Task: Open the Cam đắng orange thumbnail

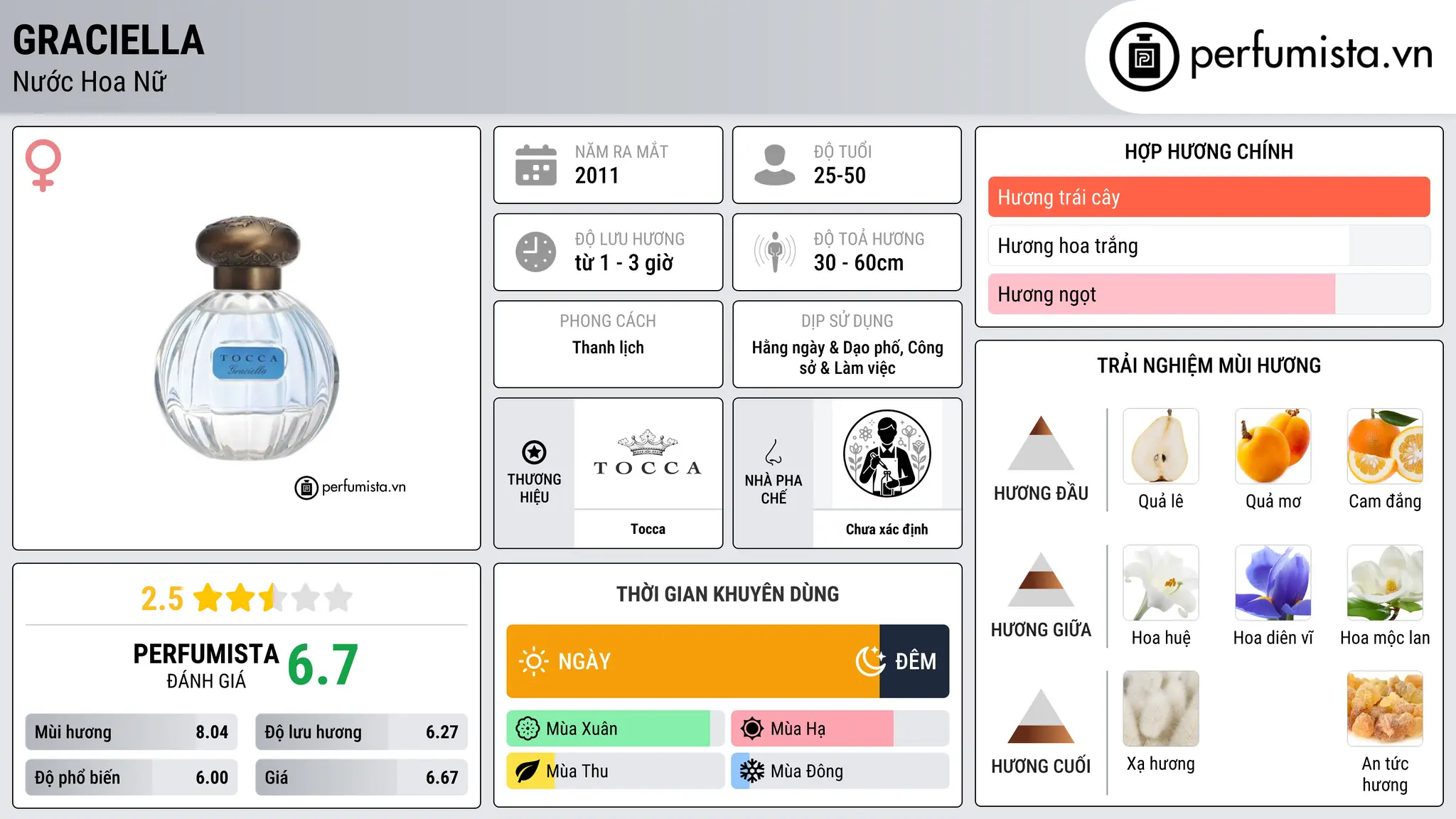Action: (1385, 446)
